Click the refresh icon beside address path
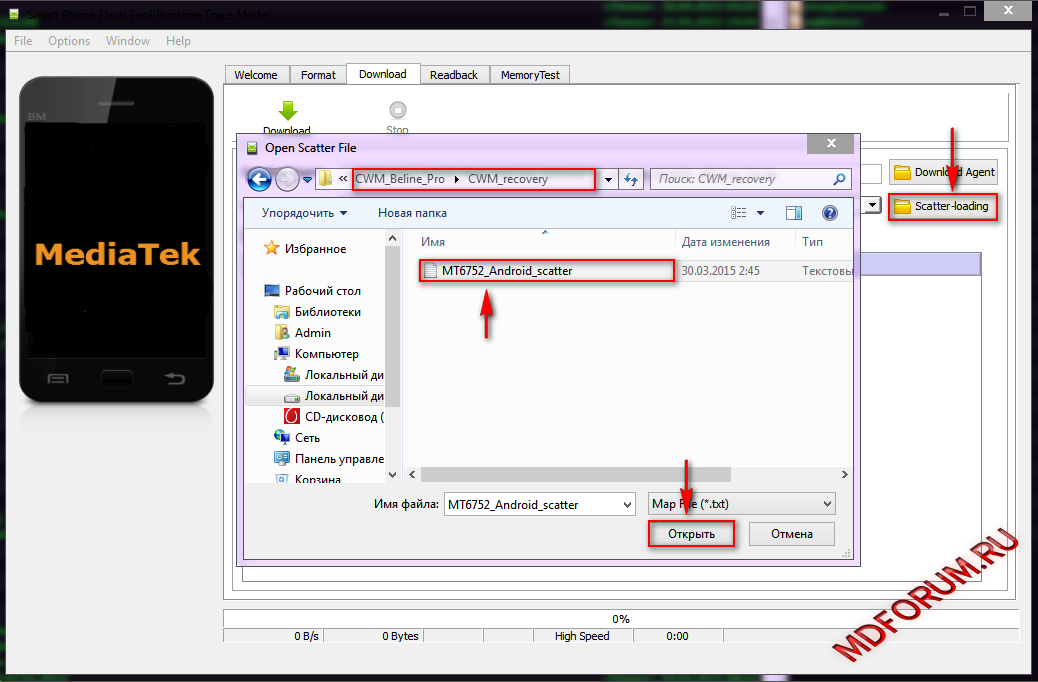 pos(631,179)
